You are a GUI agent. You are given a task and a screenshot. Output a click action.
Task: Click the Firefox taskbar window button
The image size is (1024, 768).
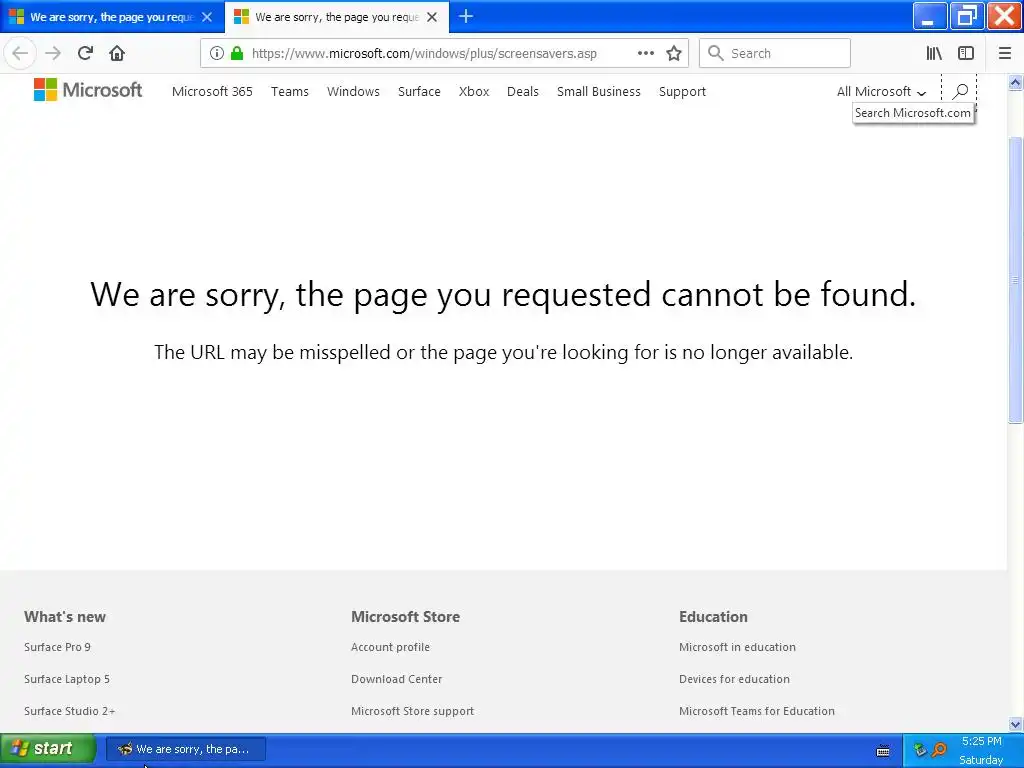[x=186, y=749]
